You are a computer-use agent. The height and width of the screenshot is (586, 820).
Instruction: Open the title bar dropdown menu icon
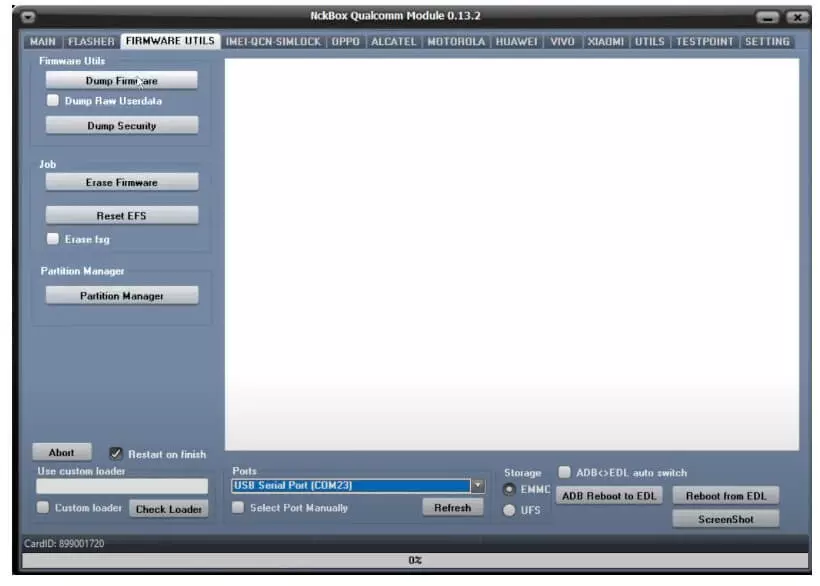click(x=28, y=17)
